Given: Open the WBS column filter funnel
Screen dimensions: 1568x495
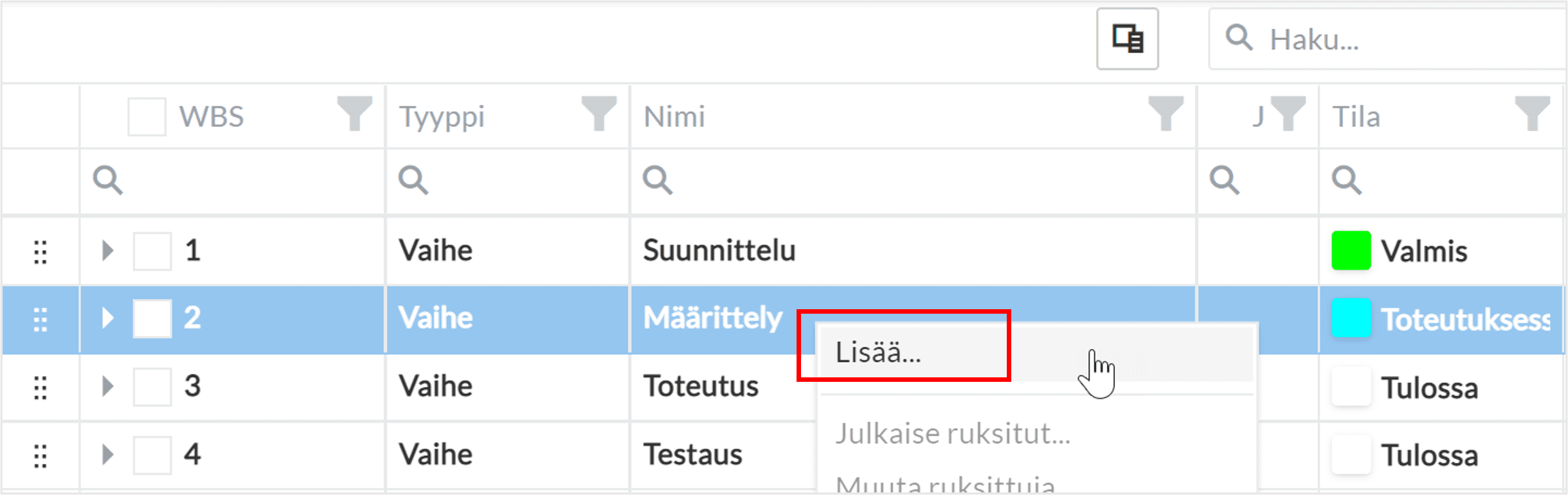Looking at the screenshot, I should [354, 113].
